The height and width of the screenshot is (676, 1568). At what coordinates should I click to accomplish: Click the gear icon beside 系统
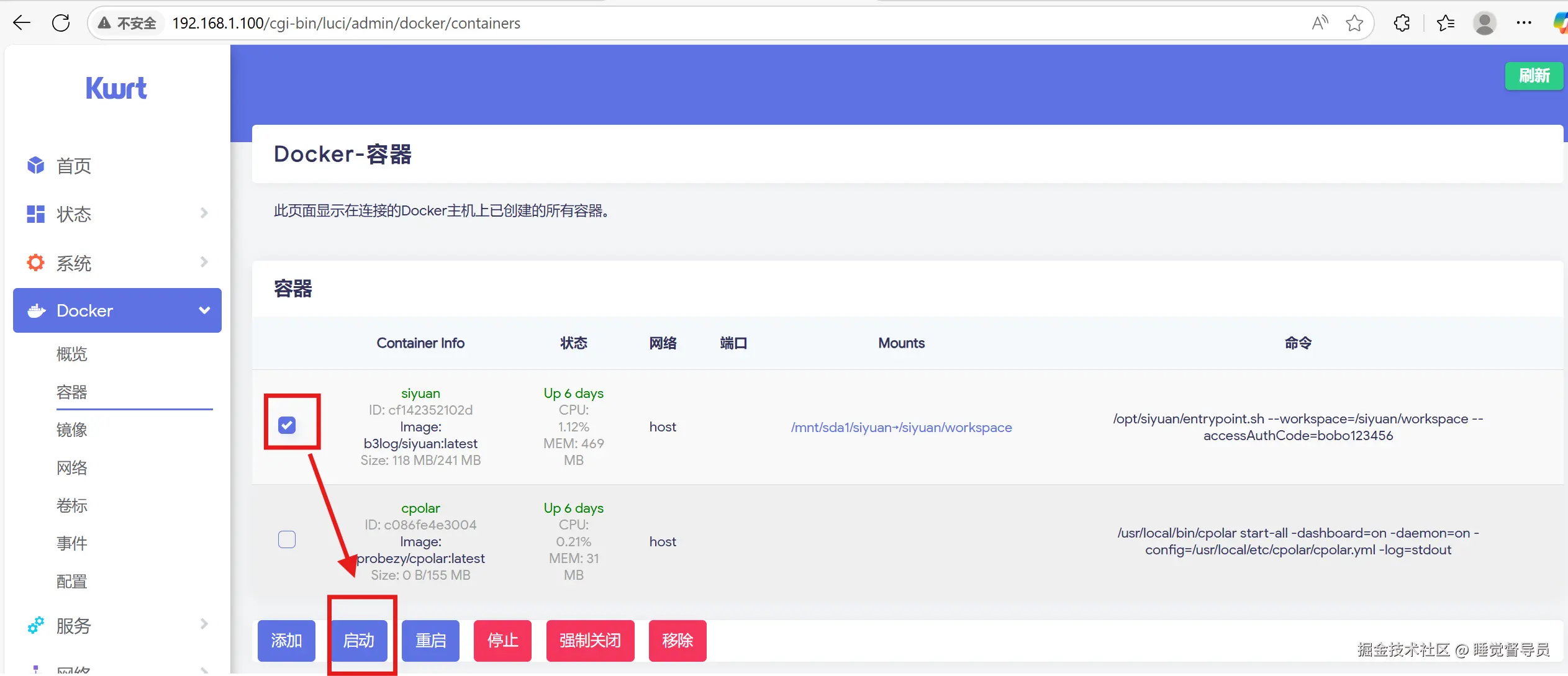[35, 263]
